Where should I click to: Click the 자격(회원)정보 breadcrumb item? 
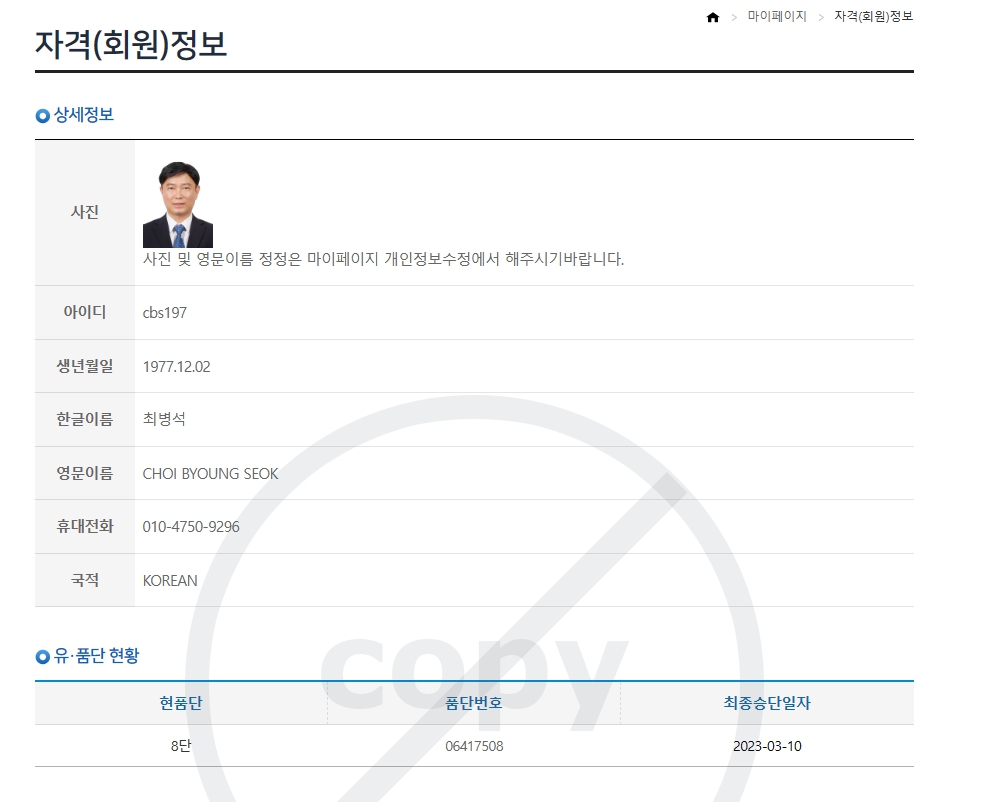point(873,16)
